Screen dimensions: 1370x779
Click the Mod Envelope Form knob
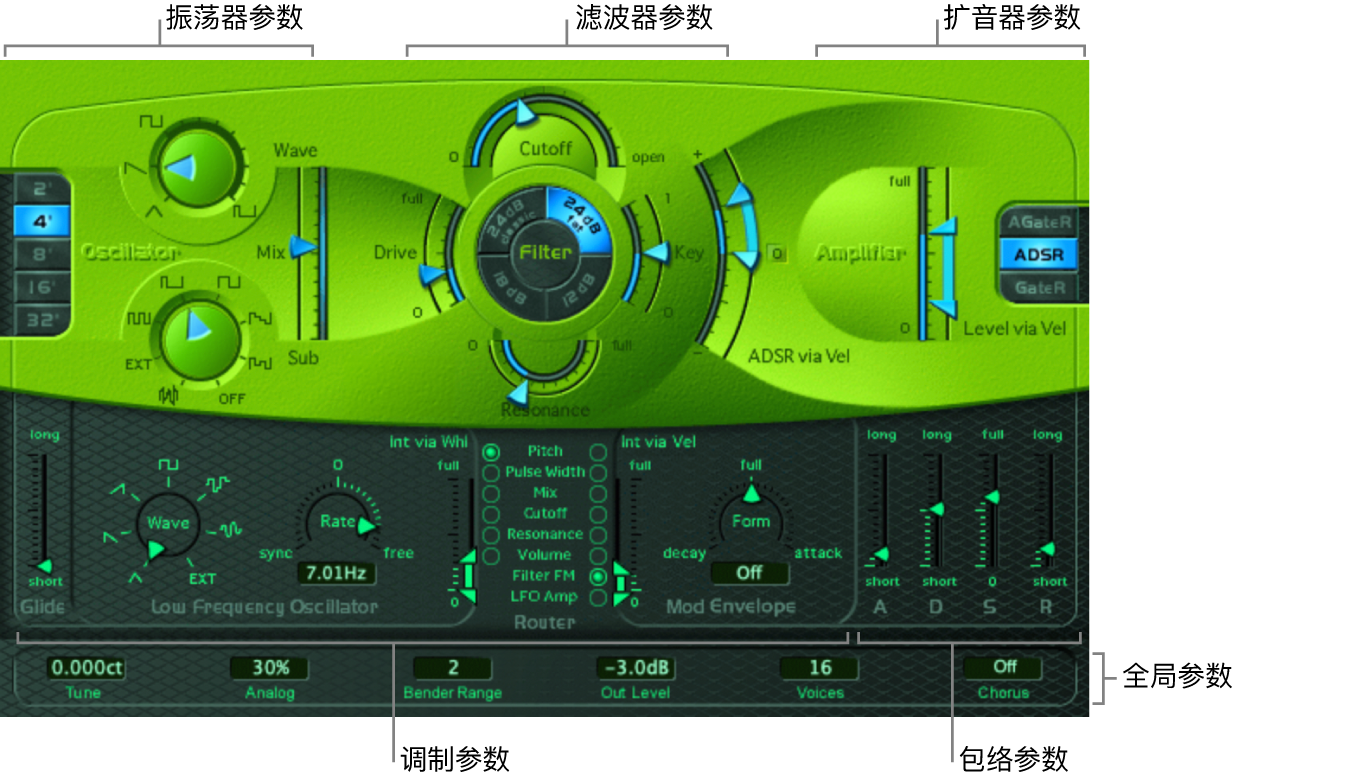point(751,520)
